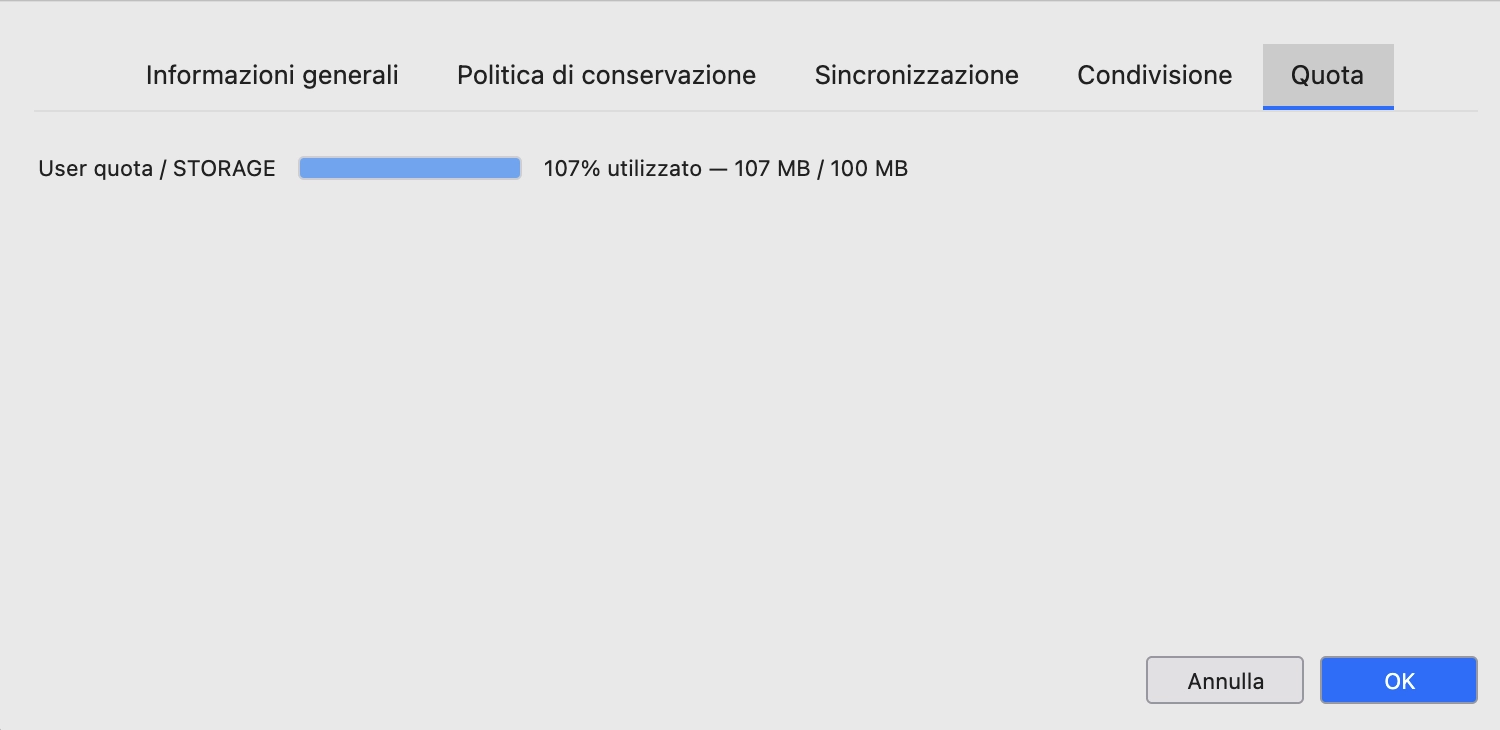Click the blue underline beneath the Quota tab
The image size is (1500, 730).
(1328, 107)
